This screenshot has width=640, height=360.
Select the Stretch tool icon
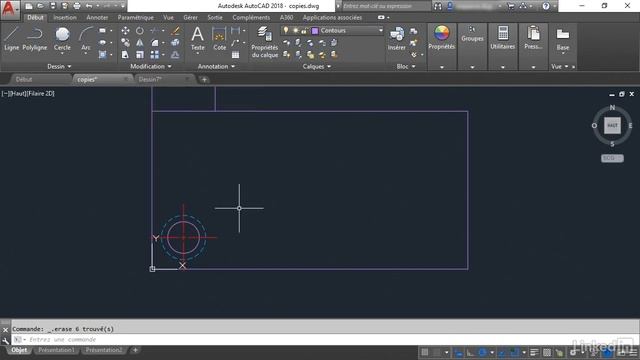coord(125,54)
